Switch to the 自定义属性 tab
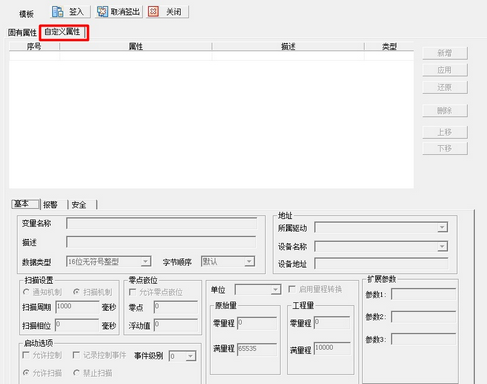Viewport: 487px width, 384px height. [x=63, y=32]
